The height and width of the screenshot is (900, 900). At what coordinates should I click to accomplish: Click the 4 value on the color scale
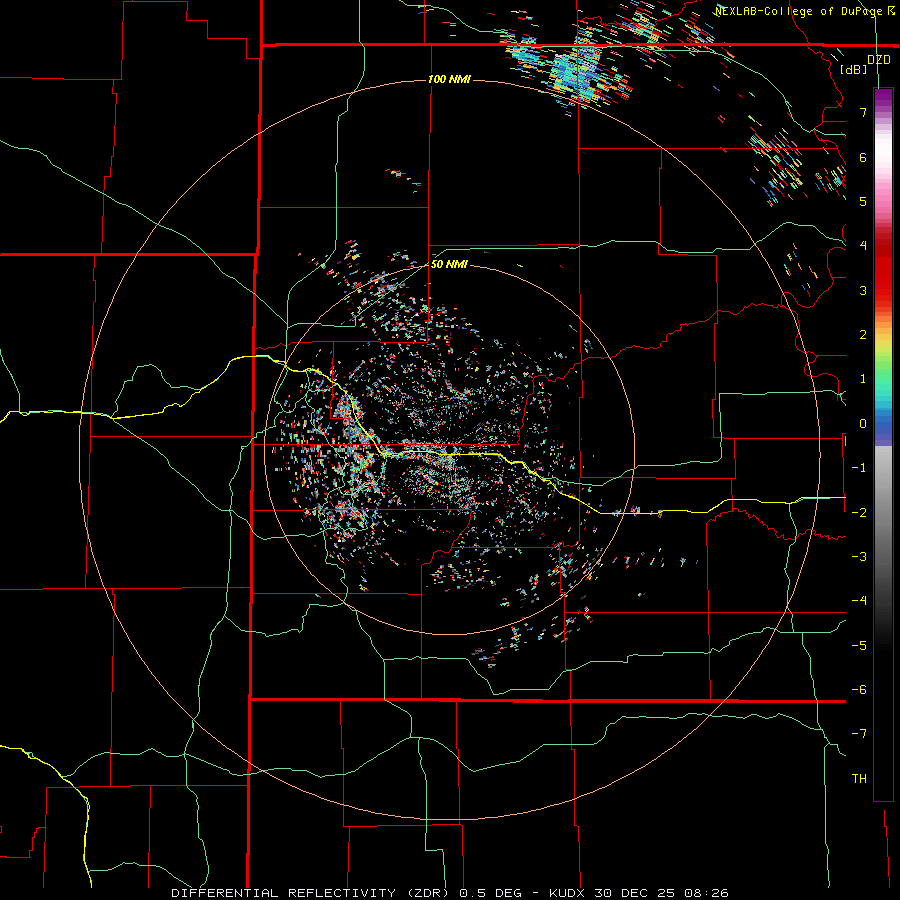coord(863,246)
